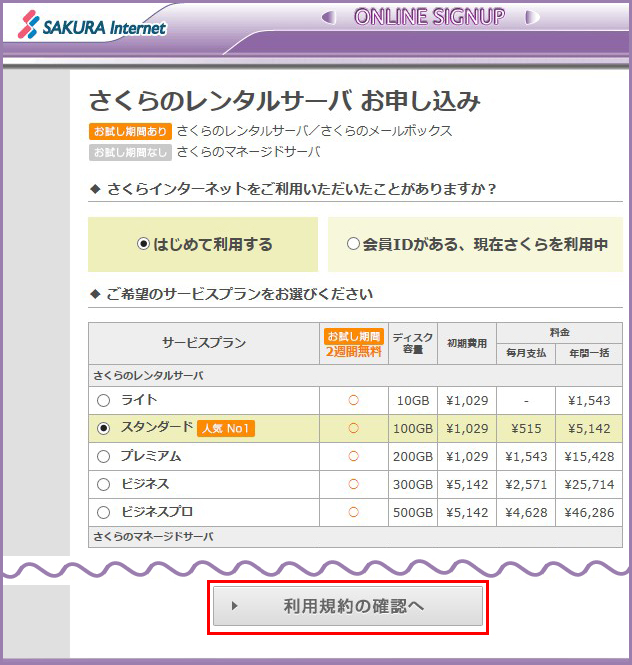Click the ¥5,142 annual price for スタンダード
This screenshot has width=632, height=665.
click(588, 429)
